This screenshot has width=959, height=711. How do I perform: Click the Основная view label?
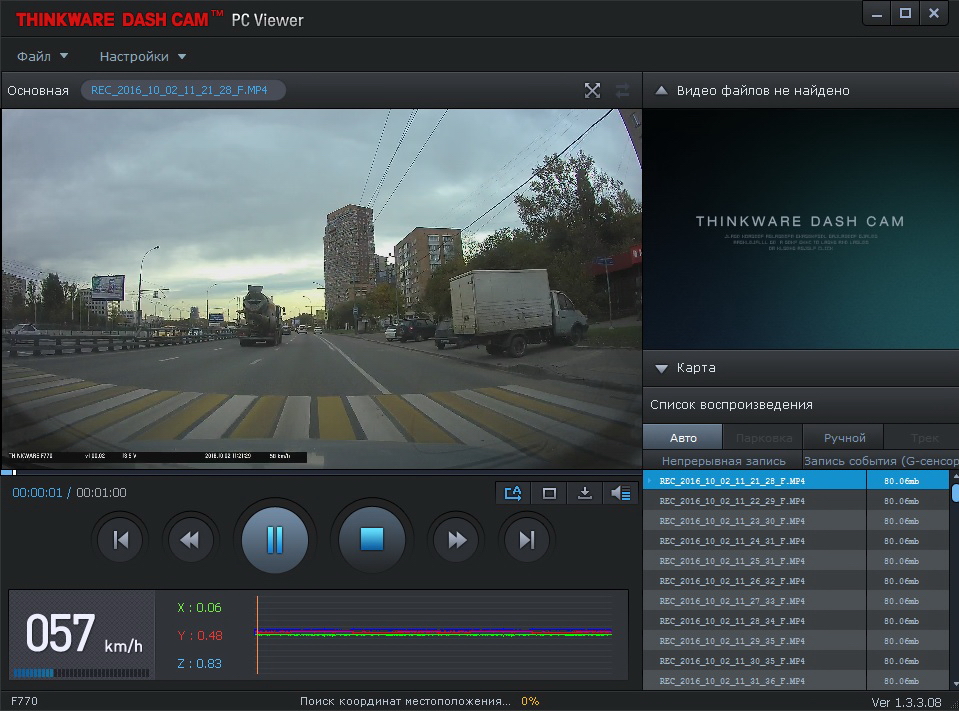[x=38, y=90]
